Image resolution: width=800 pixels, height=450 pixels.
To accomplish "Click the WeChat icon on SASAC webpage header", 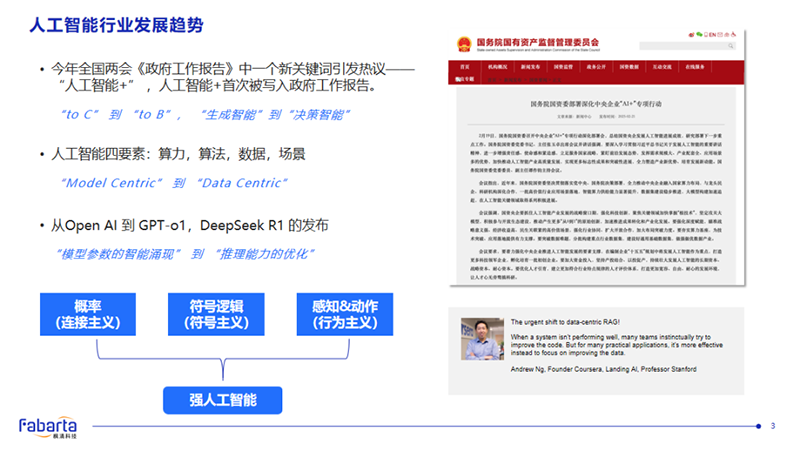I will click(699, 34).
